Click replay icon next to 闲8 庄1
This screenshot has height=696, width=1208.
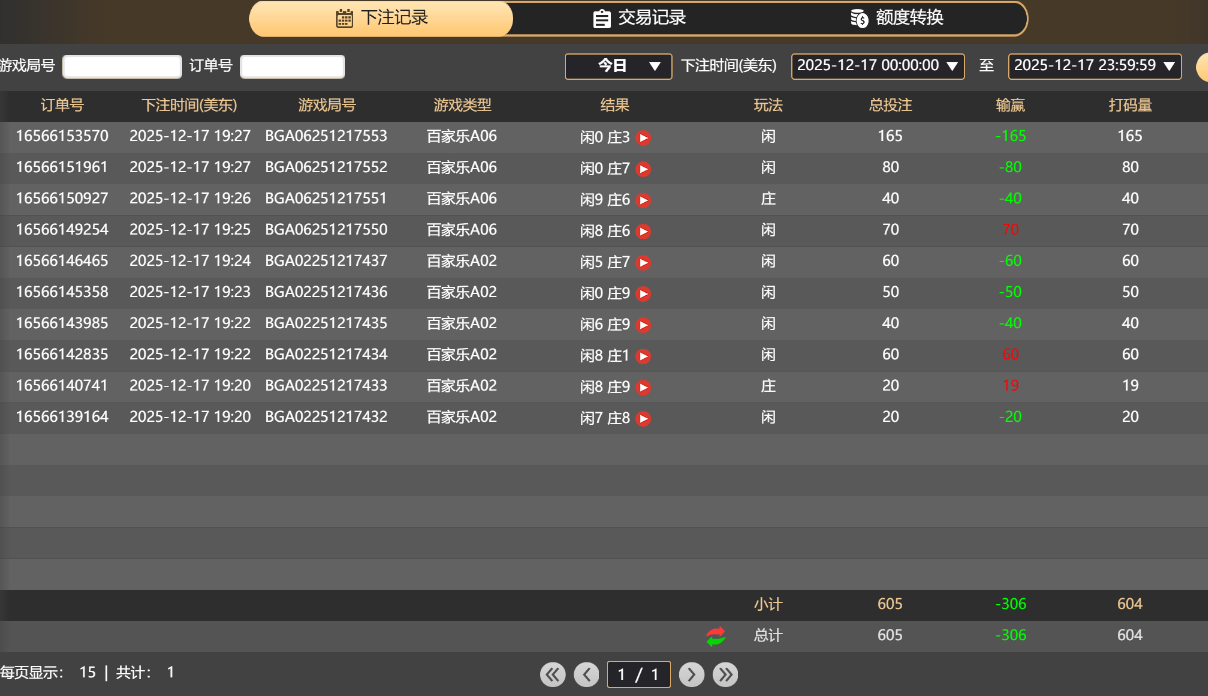click(644, 356)
